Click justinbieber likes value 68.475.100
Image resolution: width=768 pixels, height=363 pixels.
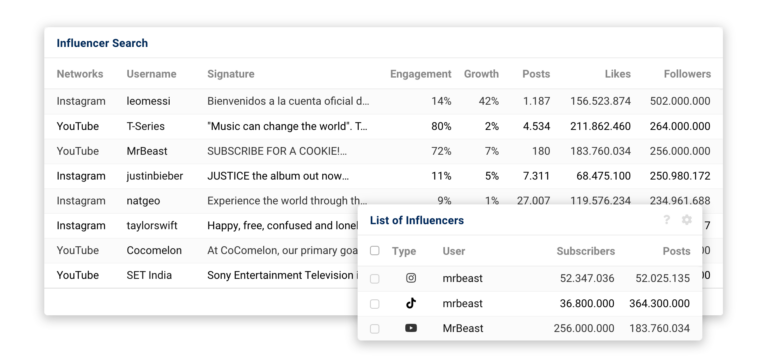[x=603, y=176]
